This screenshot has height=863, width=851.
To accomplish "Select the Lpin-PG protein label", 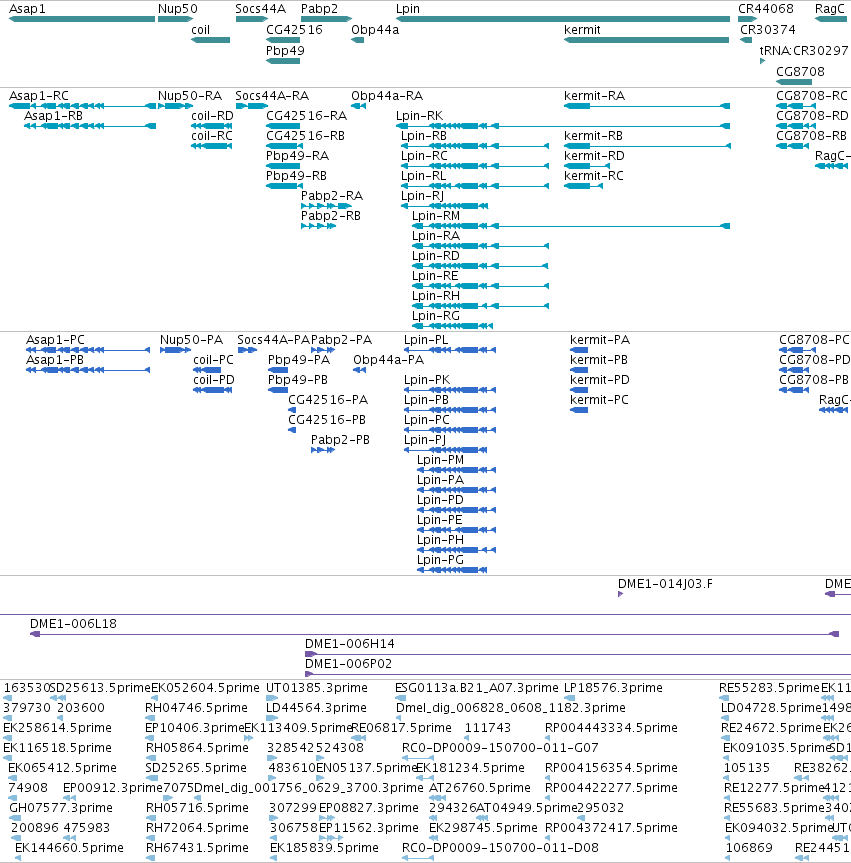I will tap(440, 560).
